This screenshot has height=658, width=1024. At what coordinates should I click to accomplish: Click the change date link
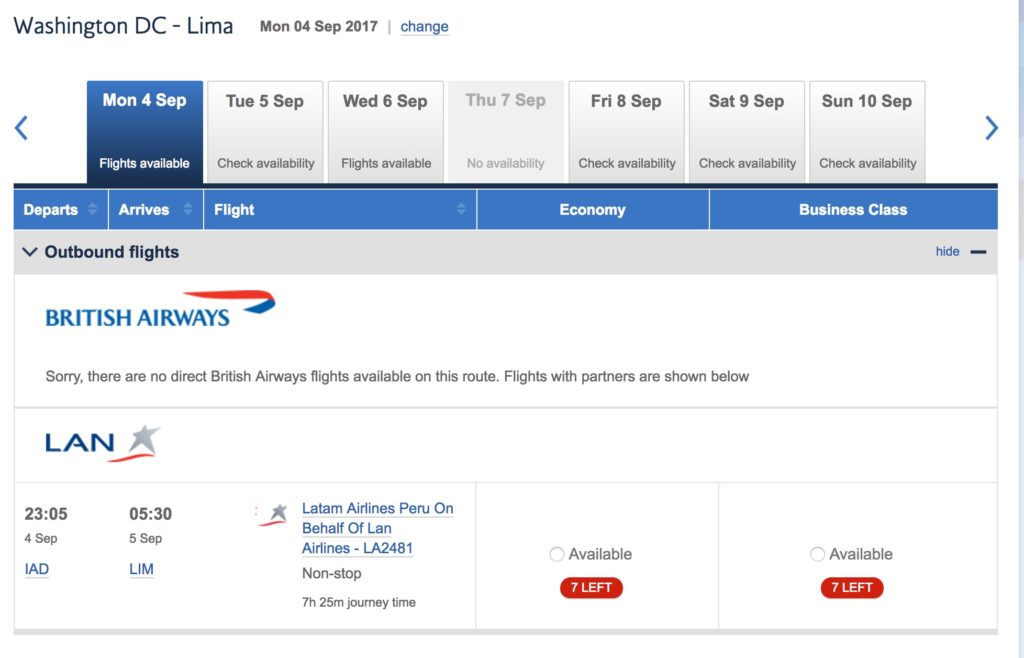(424, 27)
